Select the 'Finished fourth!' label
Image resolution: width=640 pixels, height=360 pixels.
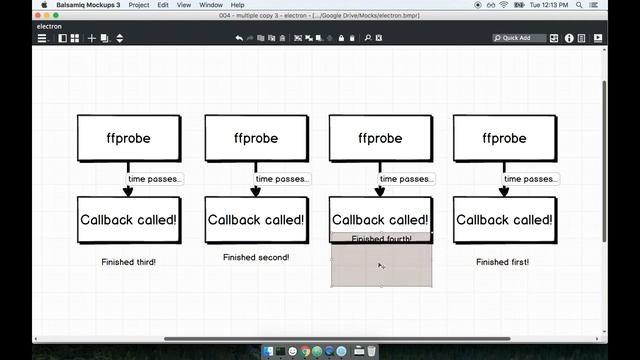(381, 239)
